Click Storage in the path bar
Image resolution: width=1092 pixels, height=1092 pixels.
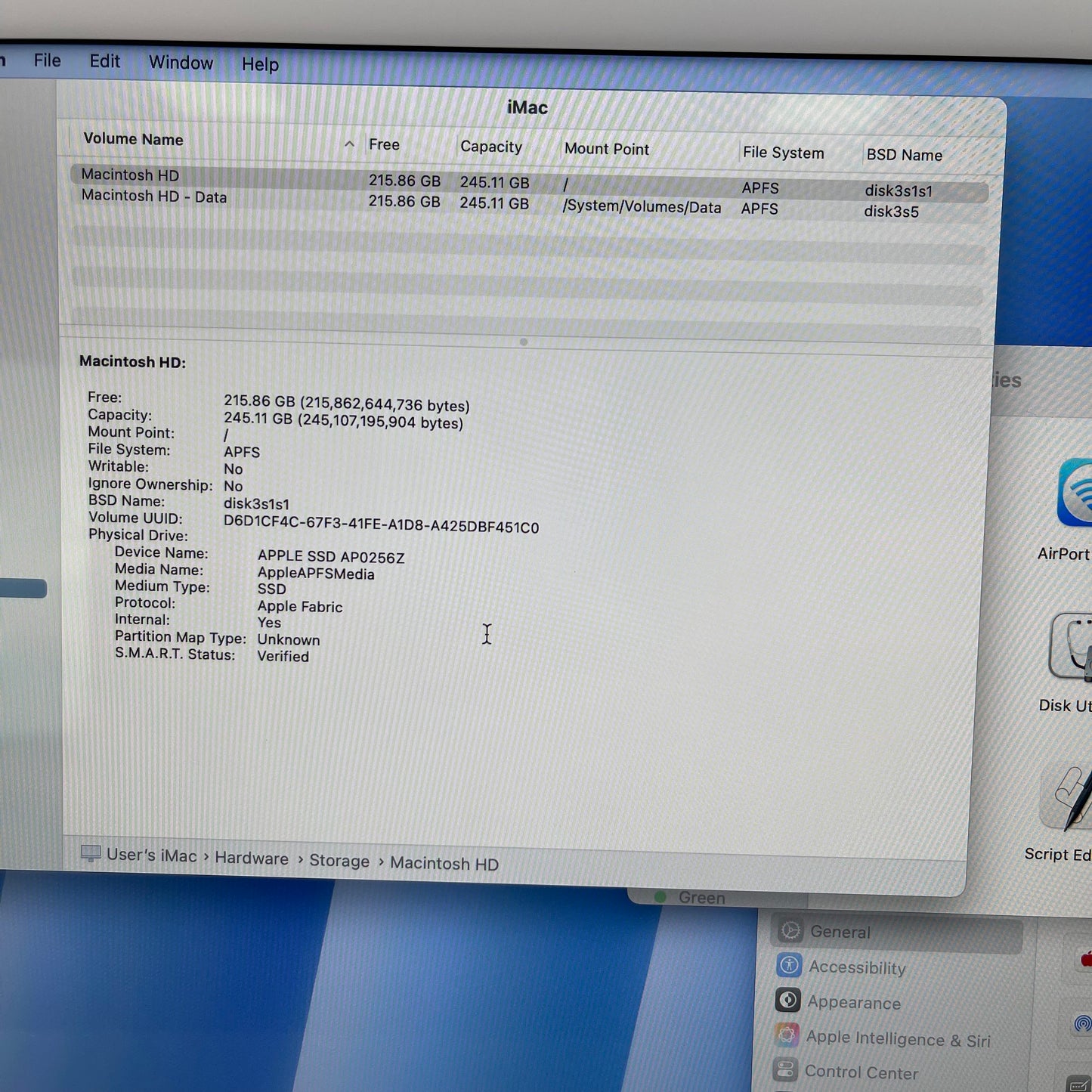pyautogui.click(x=339, y=861)
